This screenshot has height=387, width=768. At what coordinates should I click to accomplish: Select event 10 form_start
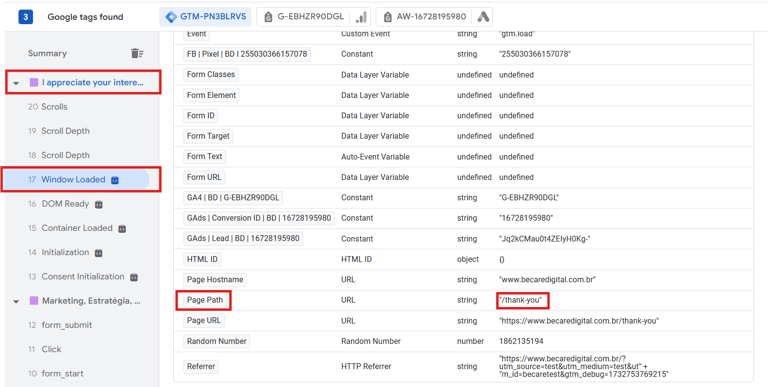tap(55, 374)
